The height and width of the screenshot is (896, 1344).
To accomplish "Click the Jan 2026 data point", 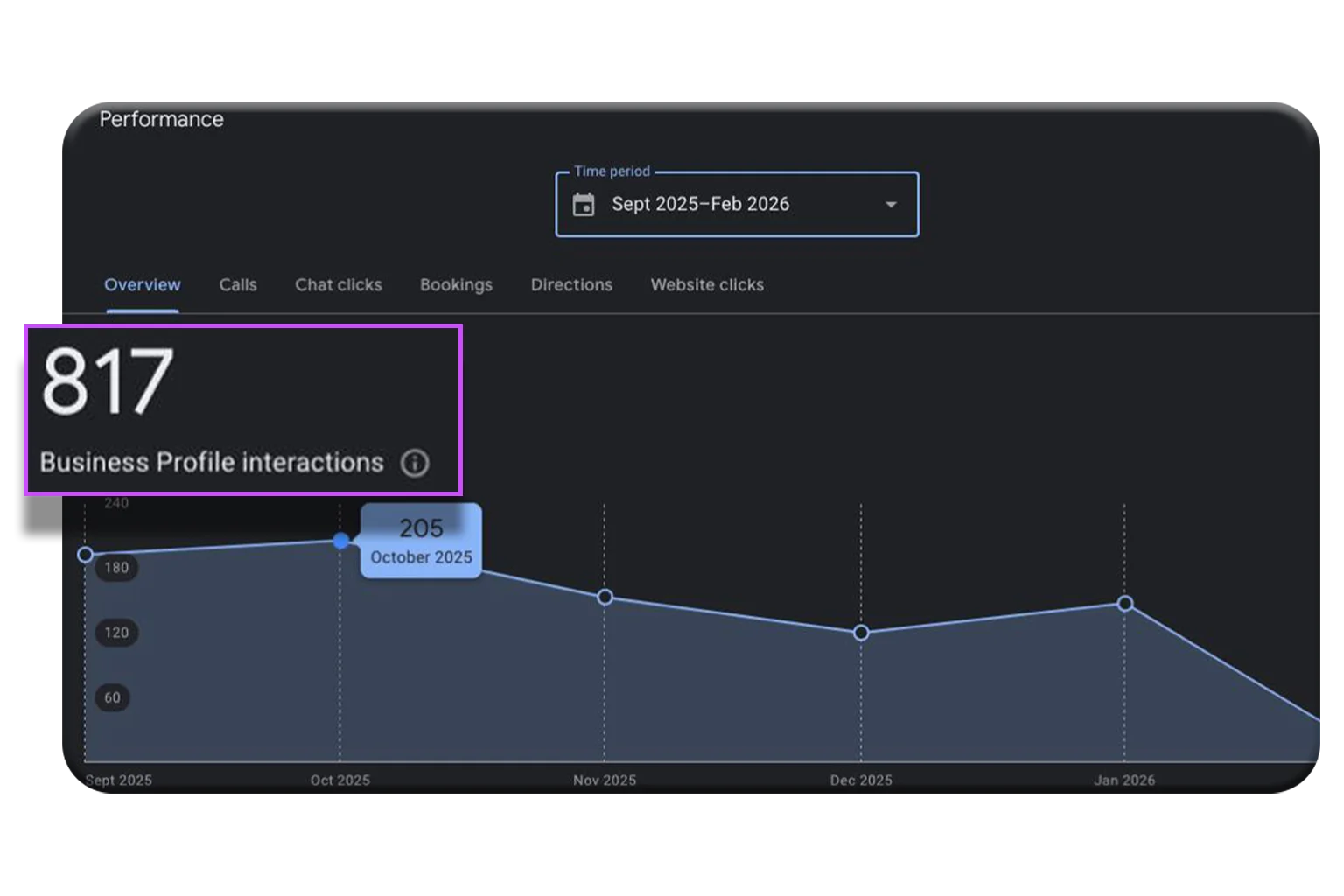I will point(1125,604).
